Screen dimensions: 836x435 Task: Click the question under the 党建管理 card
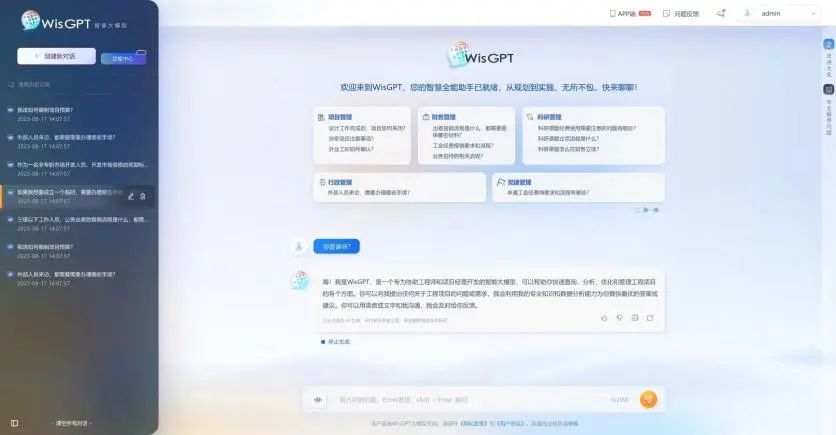[548, 192]
